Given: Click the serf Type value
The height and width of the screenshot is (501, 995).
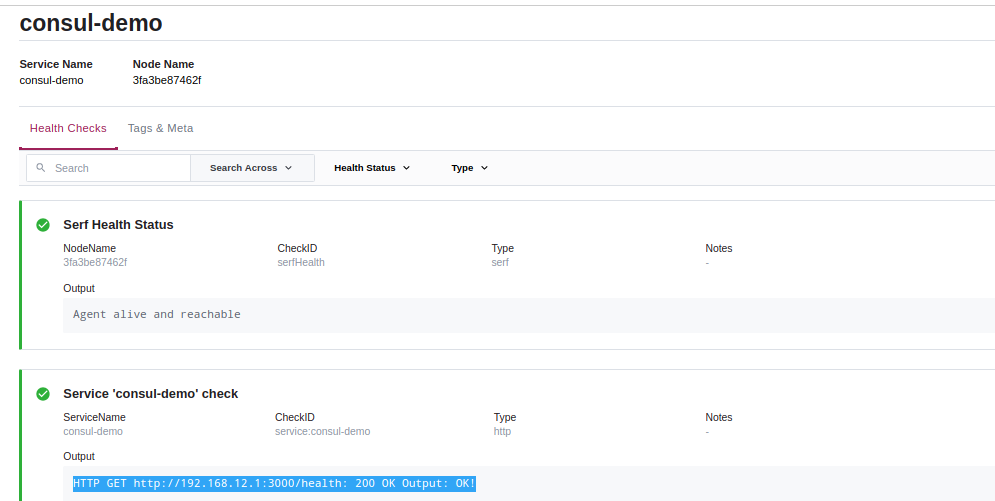Looking at the screenshot, I should pos(500,262).
